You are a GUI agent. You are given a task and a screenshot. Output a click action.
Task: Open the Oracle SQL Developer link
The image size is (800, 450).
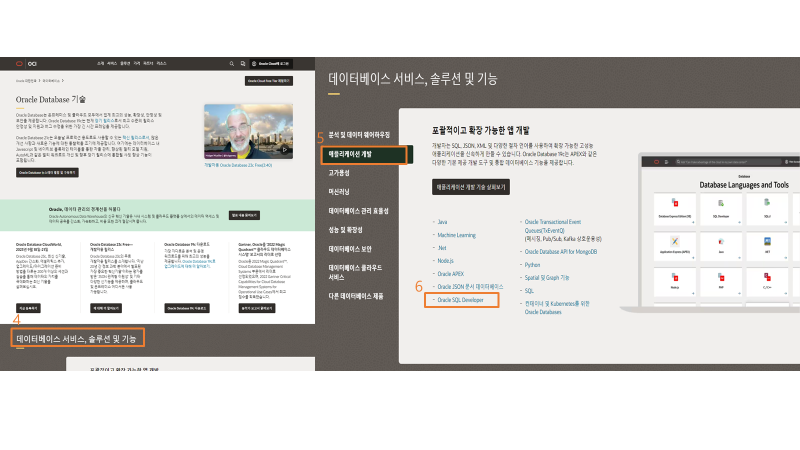coord(460,300)
